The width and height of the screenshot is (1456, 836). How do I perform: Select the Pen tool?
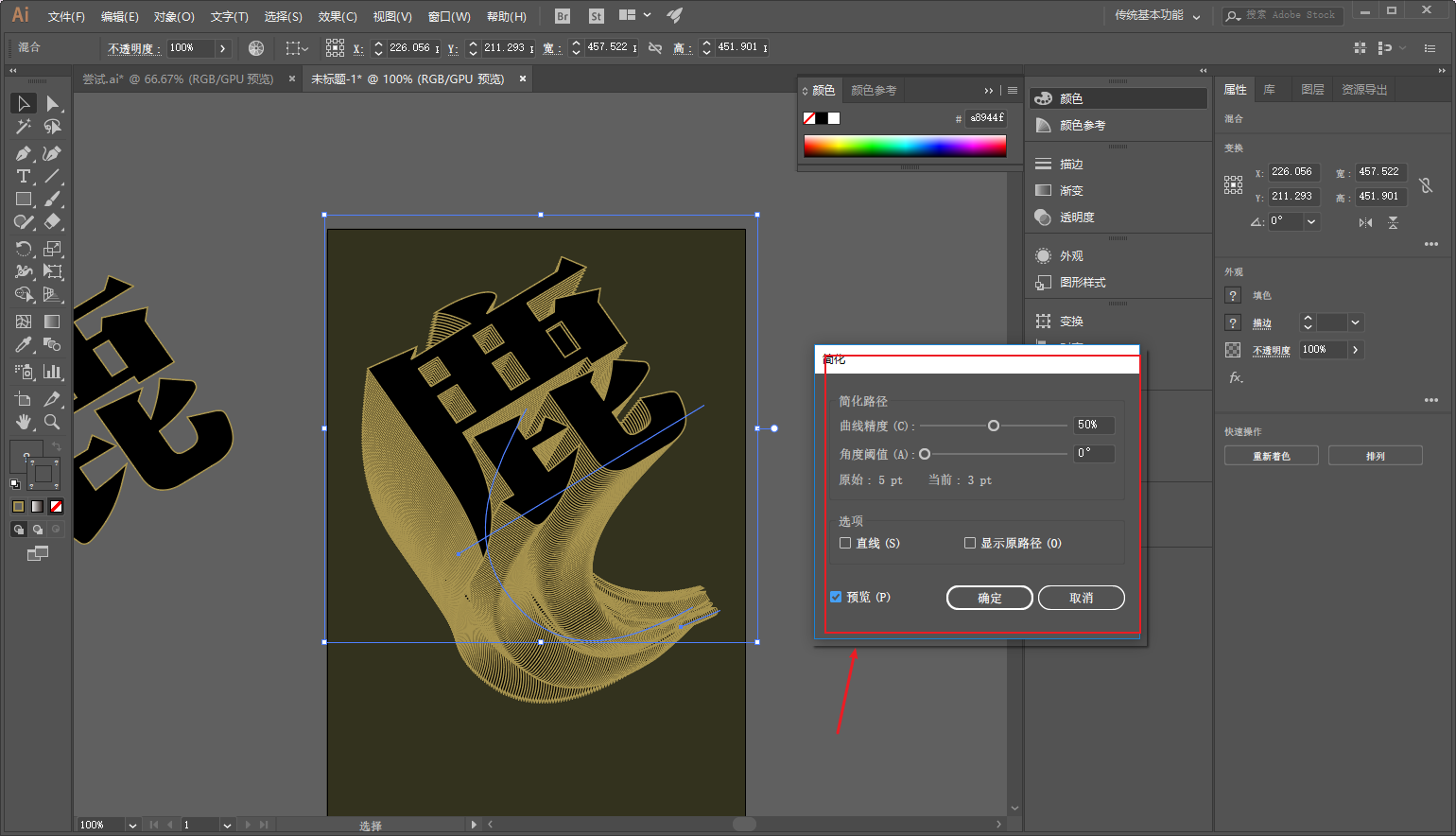24,153
